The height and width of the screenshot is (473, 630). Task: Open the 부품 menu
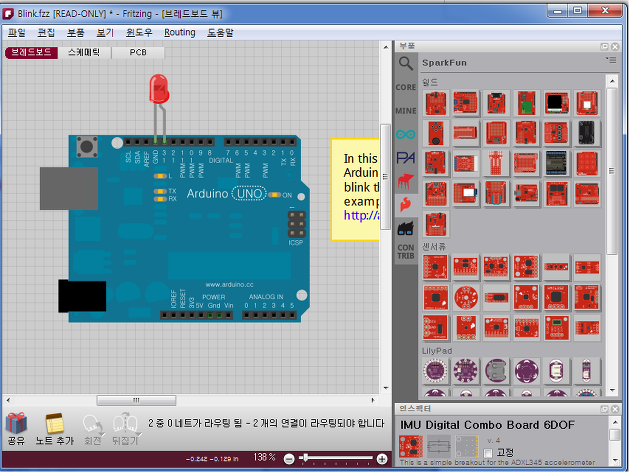point(76,33)
